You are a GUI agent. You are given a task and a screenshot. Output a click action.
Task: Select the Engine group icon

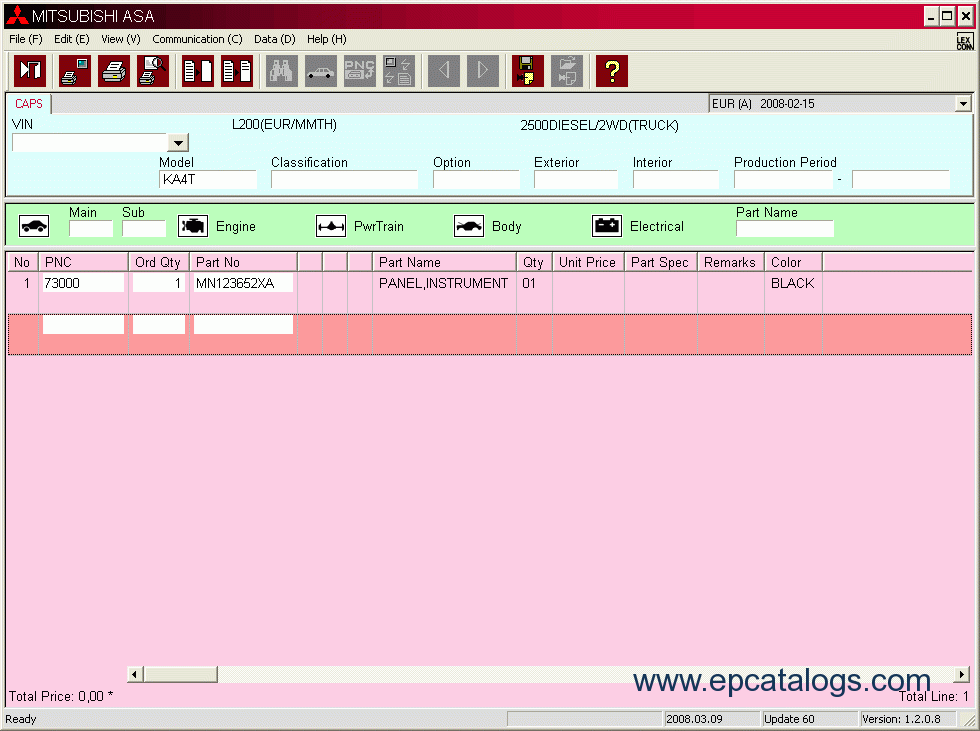pos(192,226)
